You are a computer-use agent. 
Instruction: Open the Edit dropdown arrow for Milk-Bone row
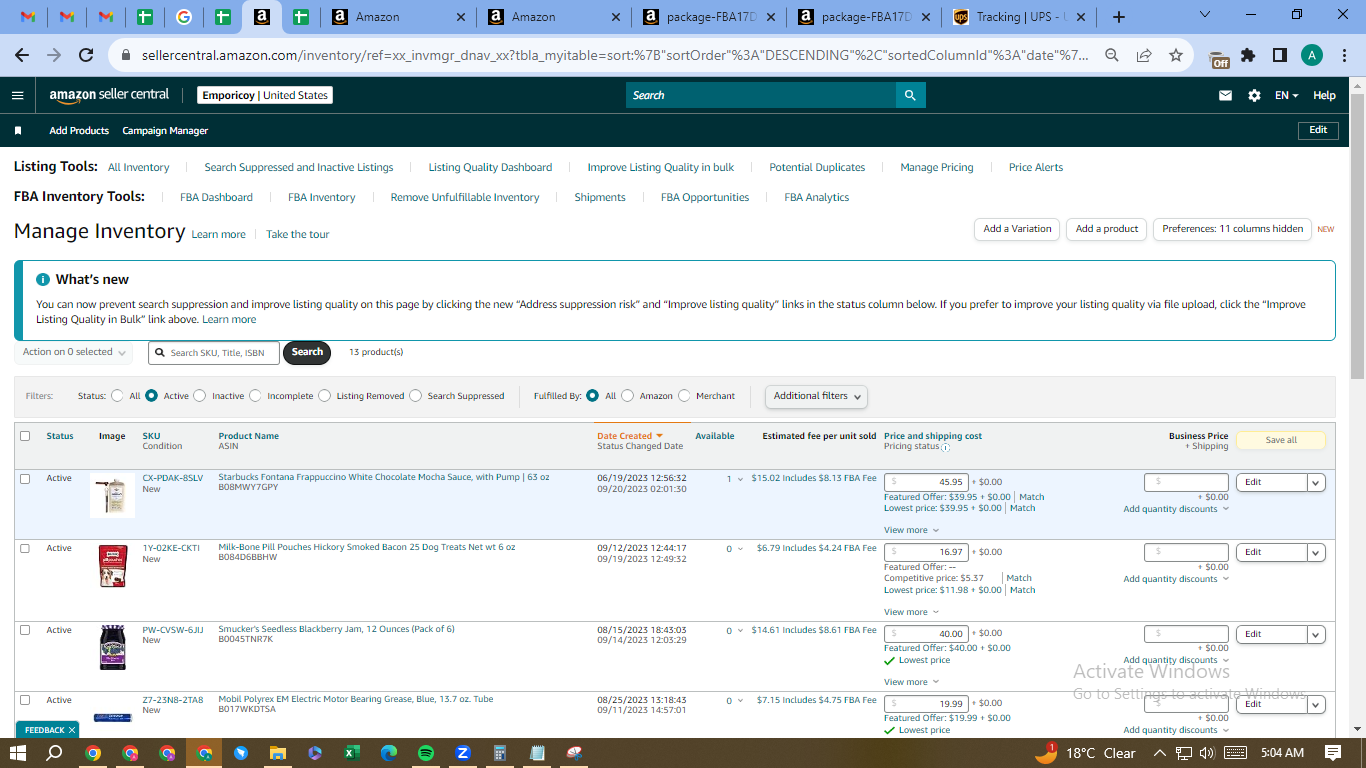click(1316, 552)
